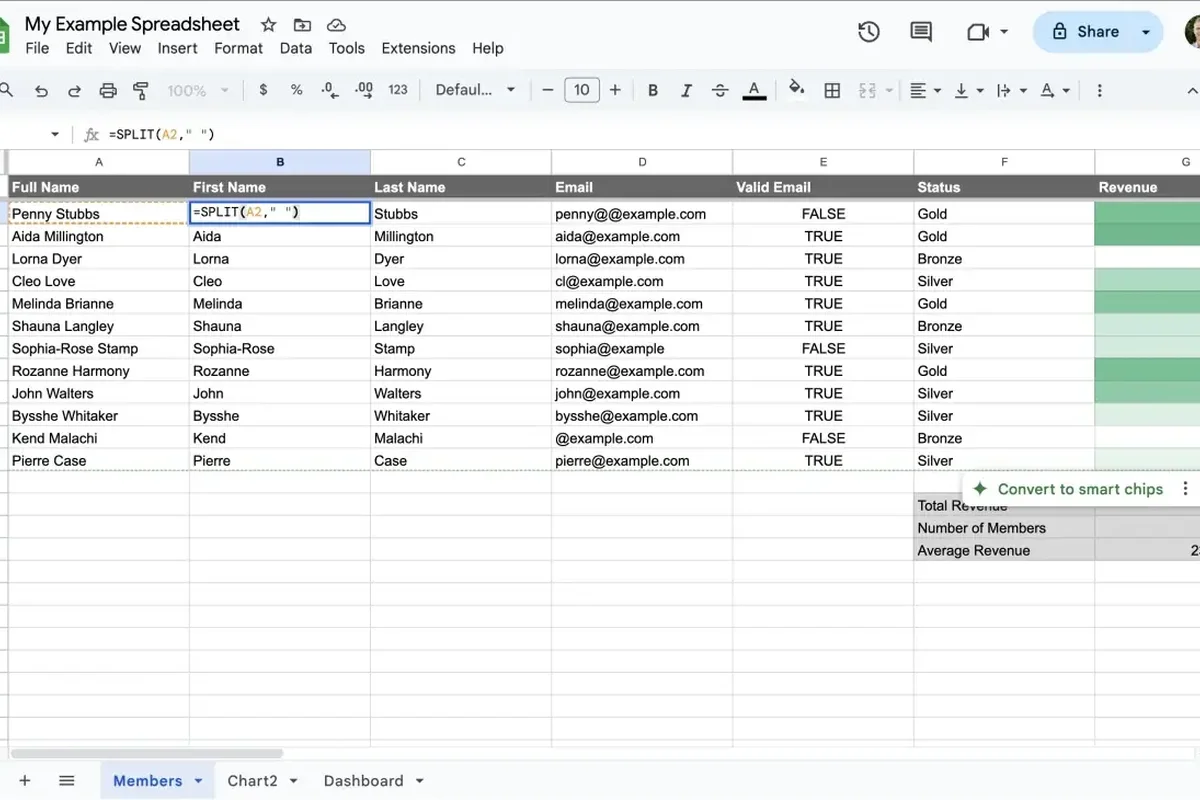Viewport: 1200px width, 800px height.
Task: Increase decimal places
Action: point(364,90)
